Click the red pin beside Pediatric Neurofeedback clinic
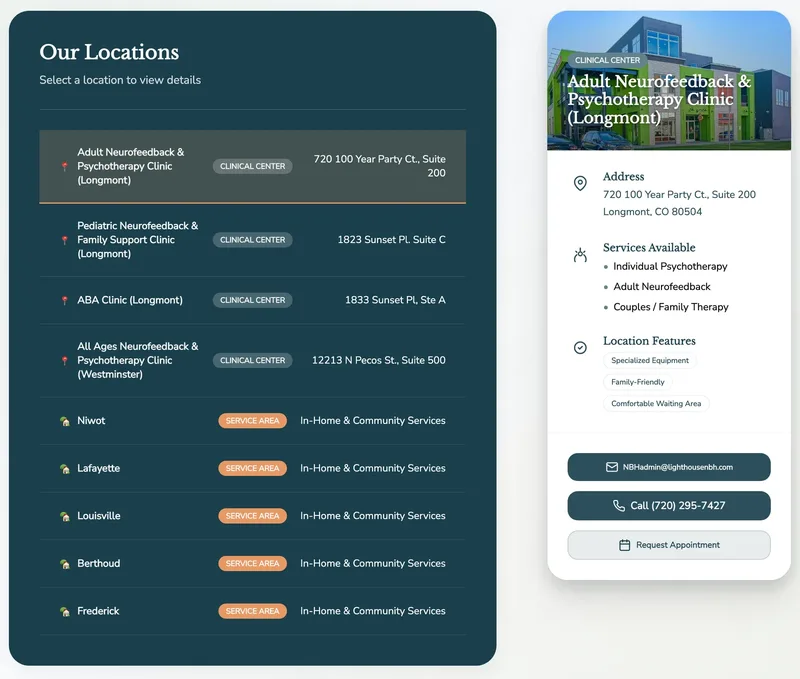Viewport: 800px width, 679px height. pos(64,240)
